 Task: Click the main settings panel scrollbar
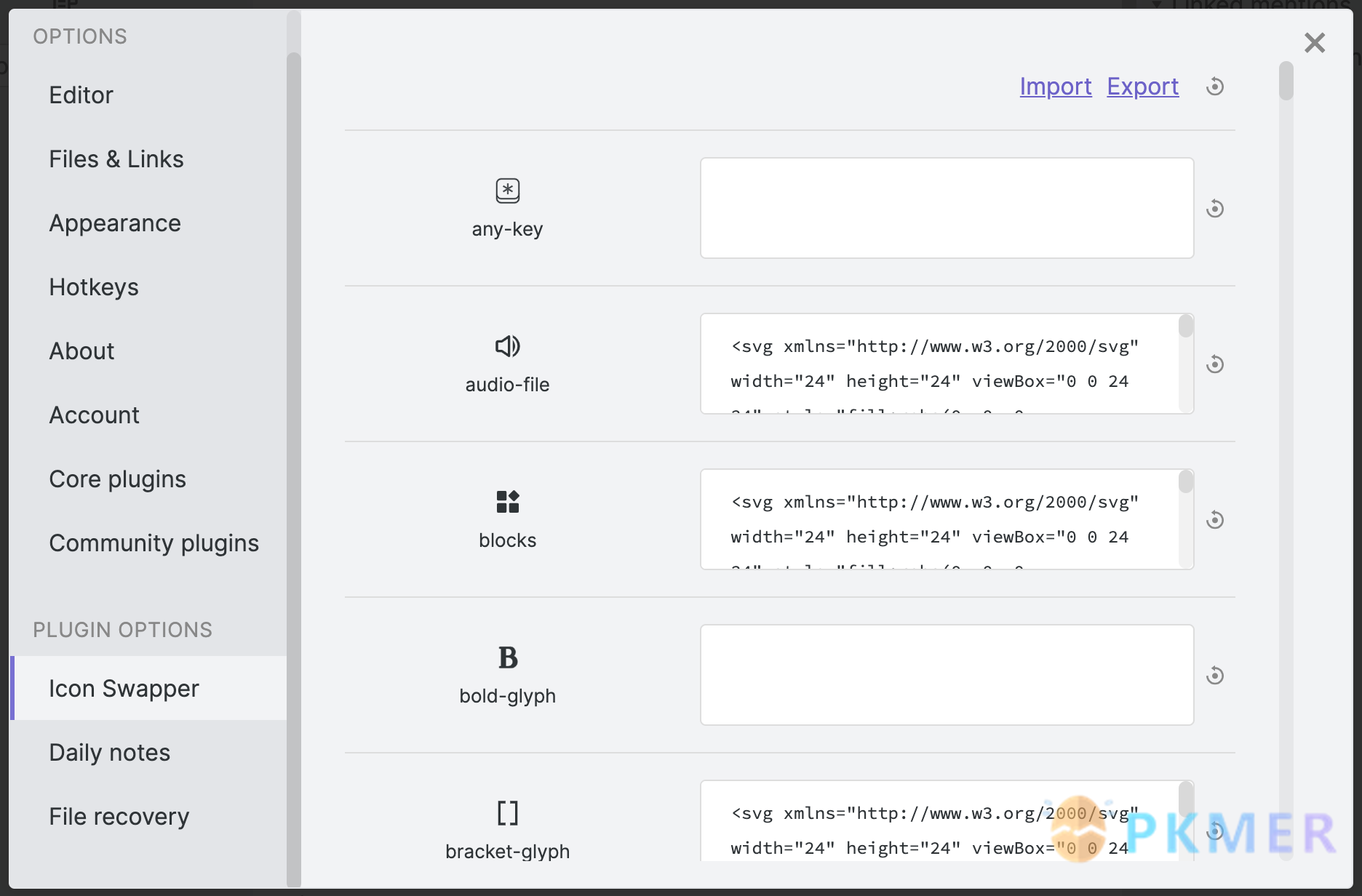1286,81
